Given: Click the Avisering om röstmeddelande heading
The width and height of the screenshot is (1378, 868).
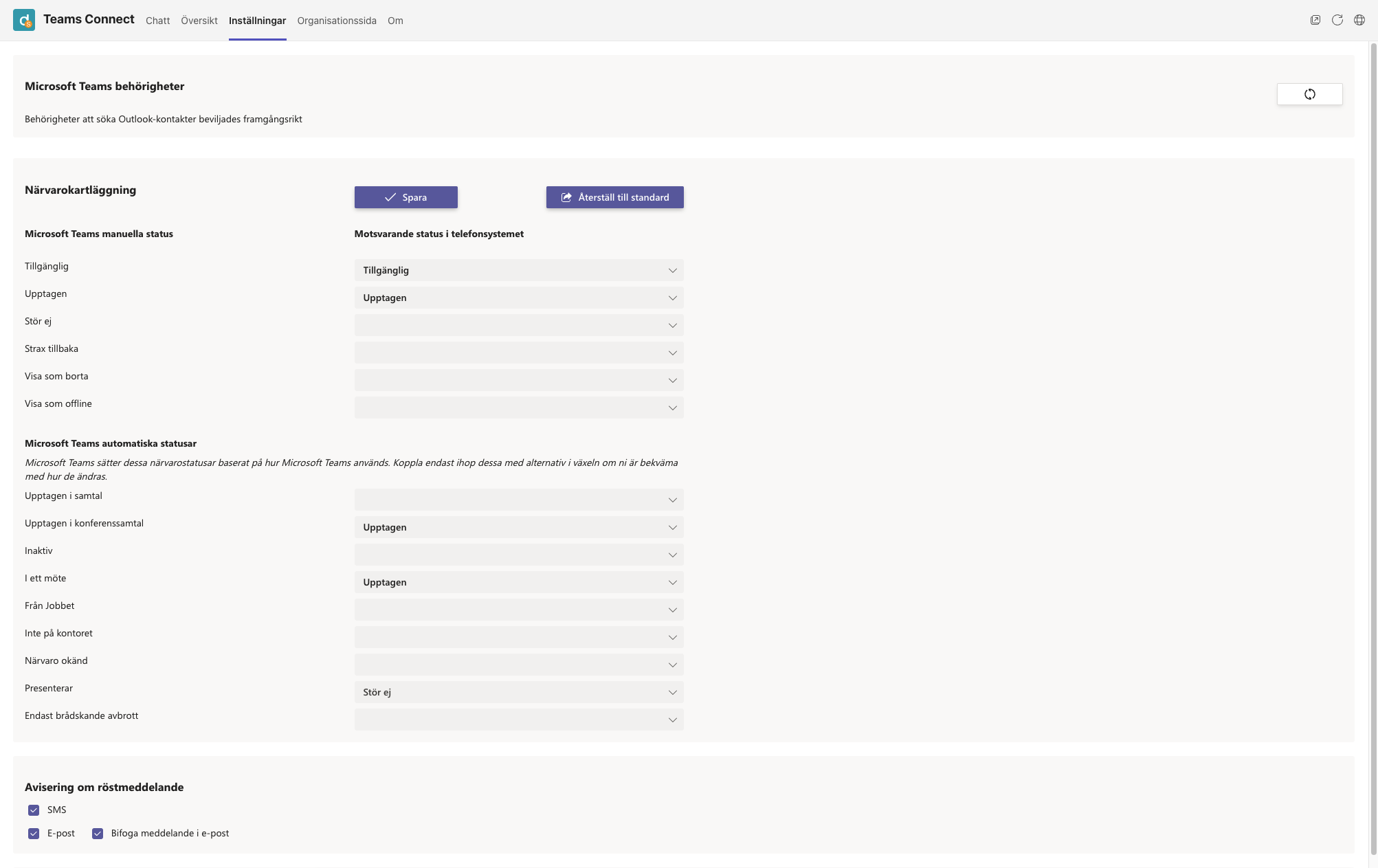Looking at the screenshot, I should tap(104, 788).
